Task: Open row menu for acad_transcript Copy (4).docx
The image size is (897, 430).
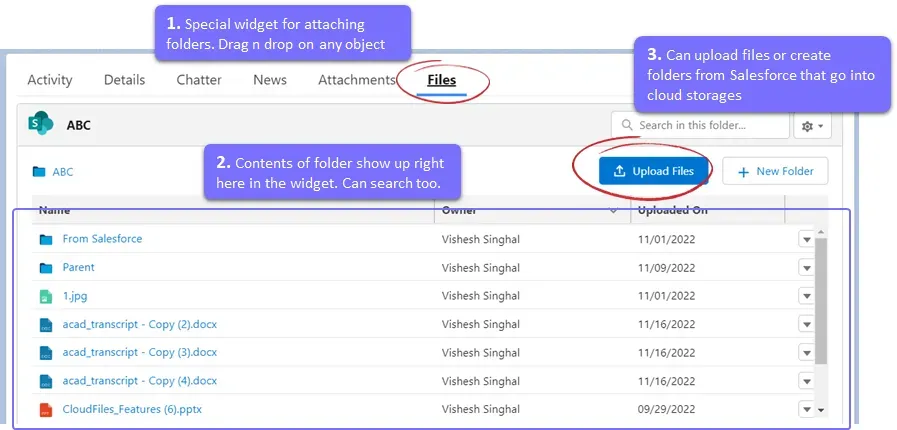Action: coord(807,381)
